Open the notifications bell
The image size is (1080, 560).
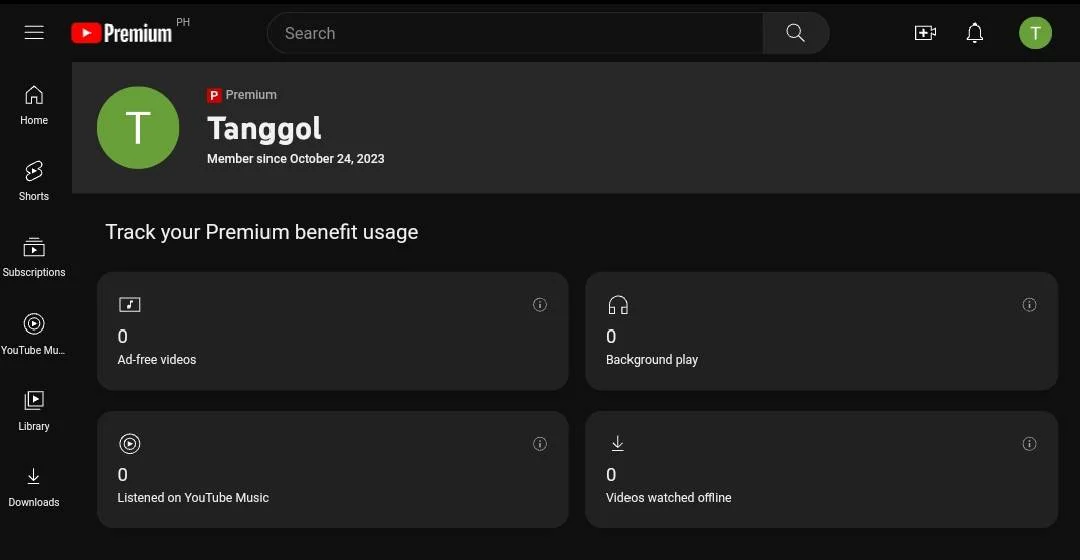975,32
